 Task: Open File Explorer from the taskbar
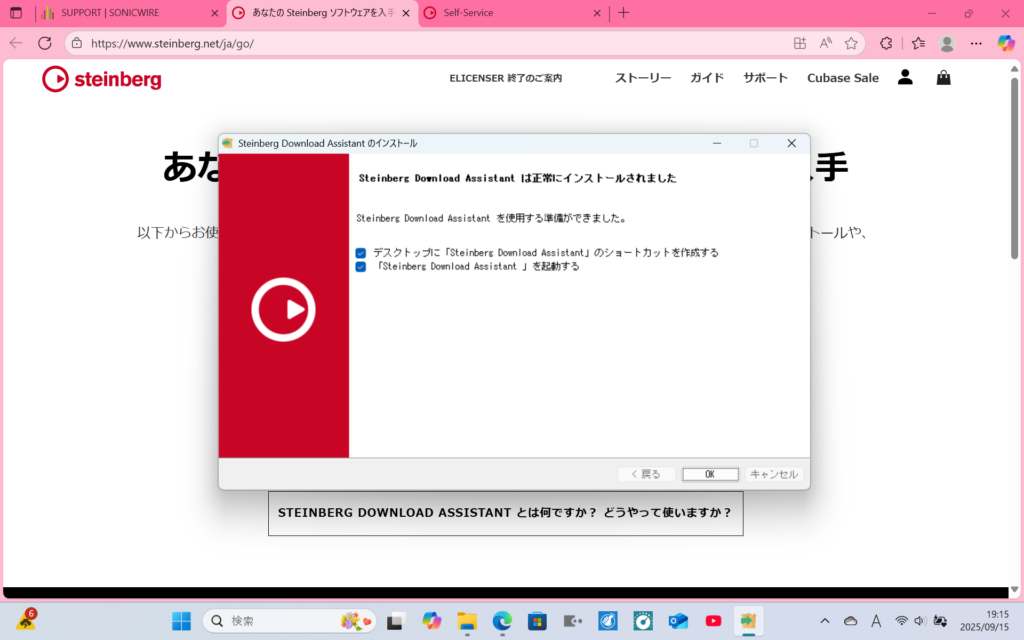point(467,621)
